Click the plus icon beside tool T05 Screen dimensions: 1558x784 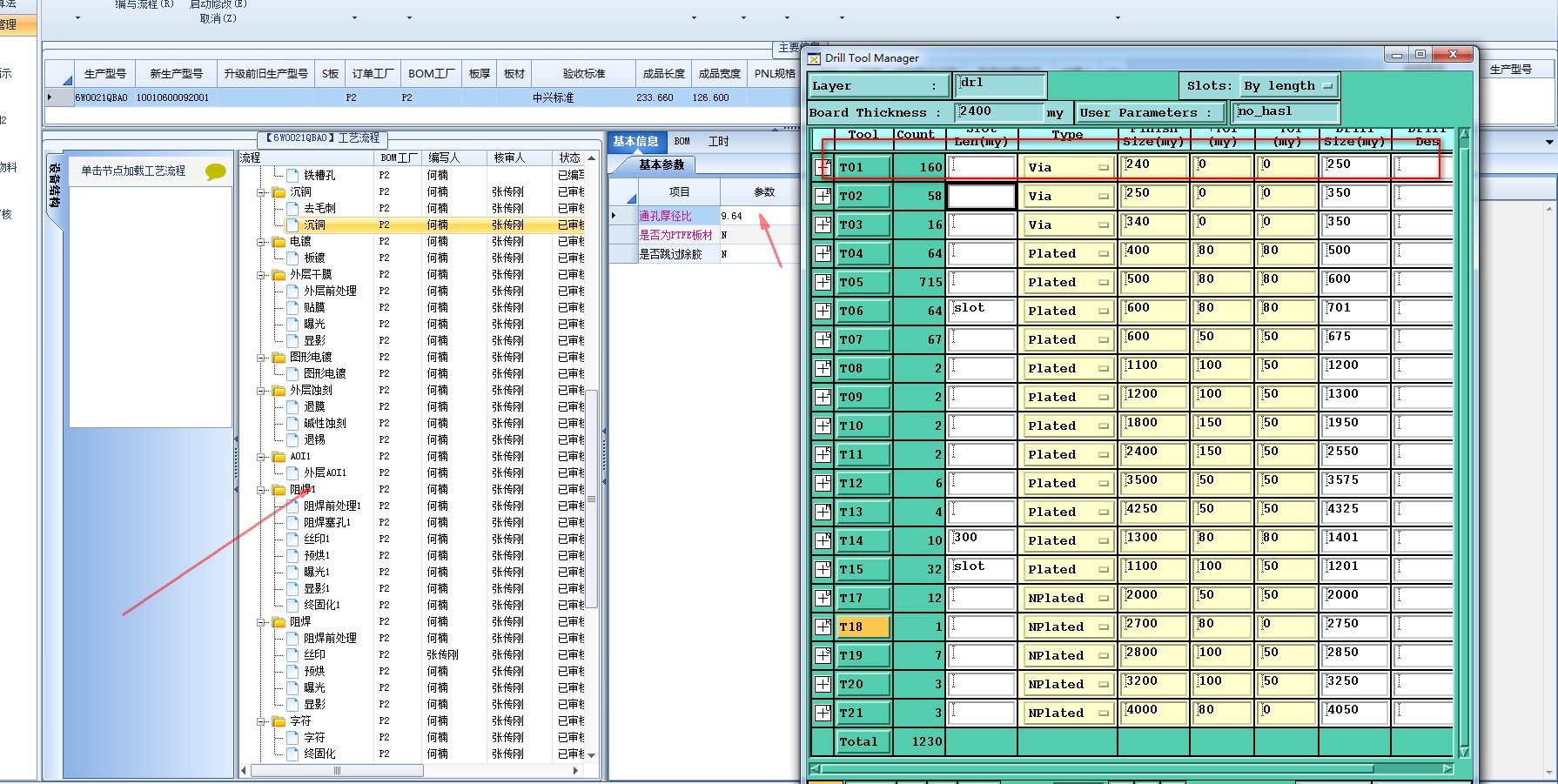(823, 282)
